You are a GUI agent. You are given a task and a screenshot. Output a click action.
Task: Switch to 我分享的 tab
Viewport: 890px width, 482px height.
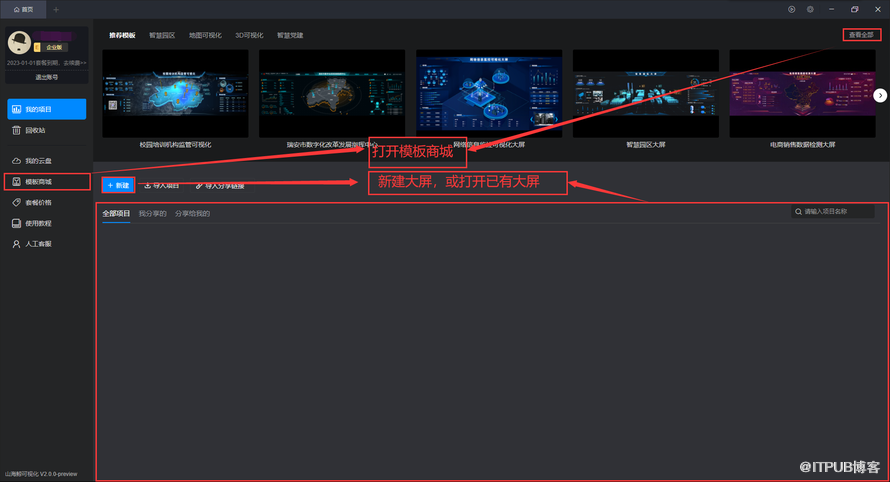click(153, 213)
